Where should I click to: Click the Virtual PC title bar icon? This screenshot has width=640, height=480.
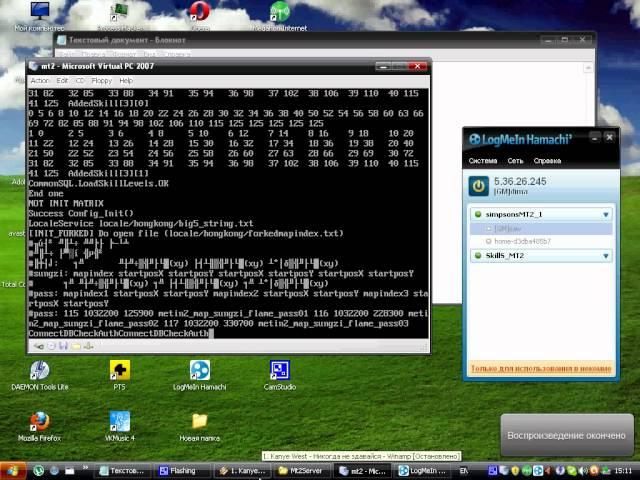[33, 66]
